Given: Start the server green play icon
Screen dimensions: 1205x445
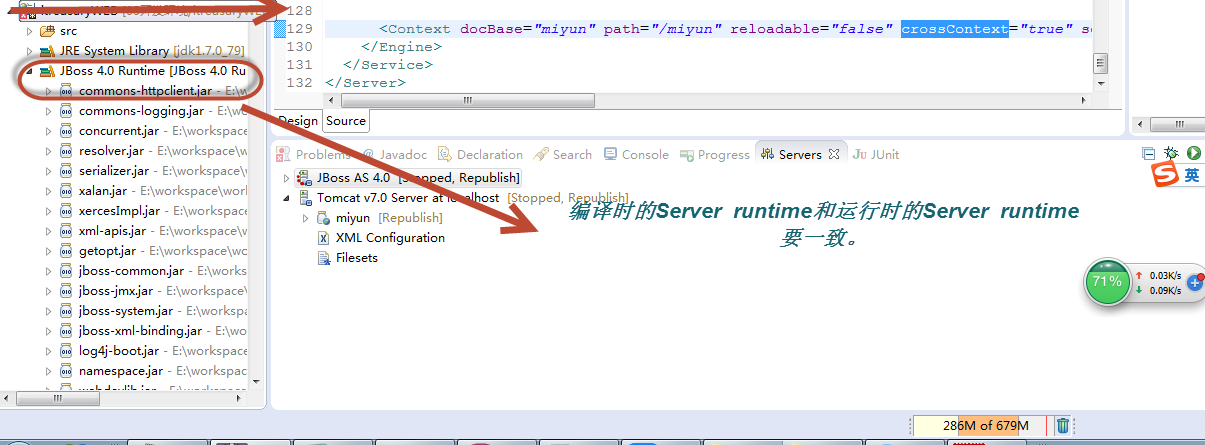Looking at the screenshot, I should pyautogui.click(x=1193, y=153).
